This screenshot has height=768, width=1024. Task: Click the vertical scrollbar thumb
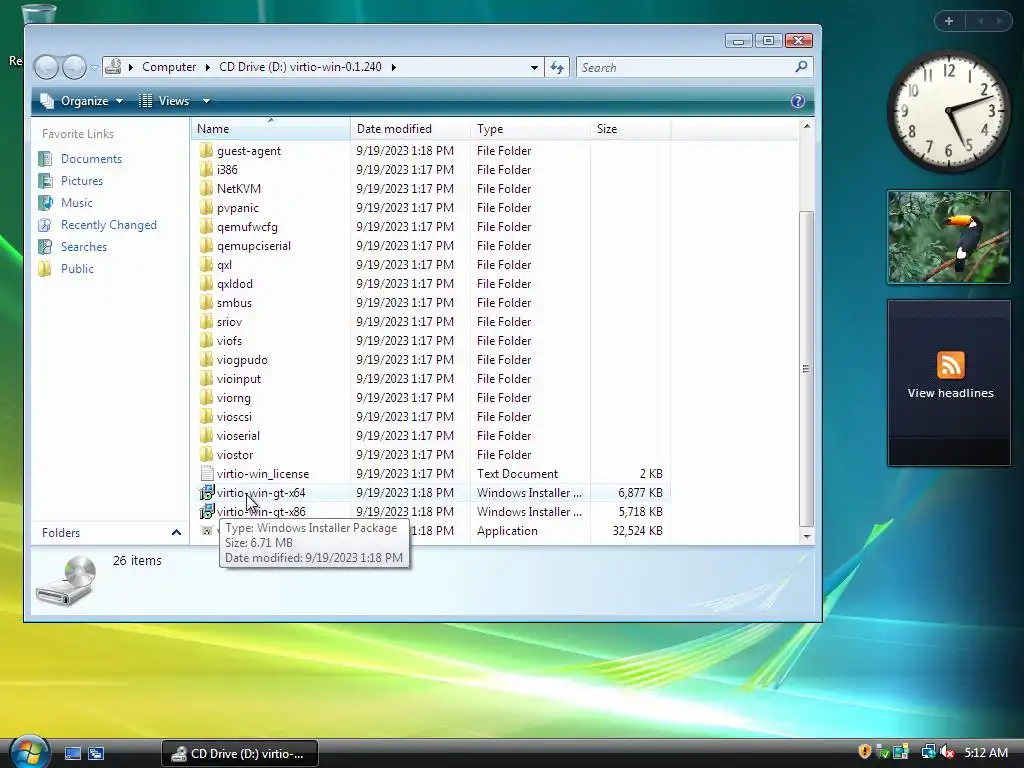click(x=807, y=368)
